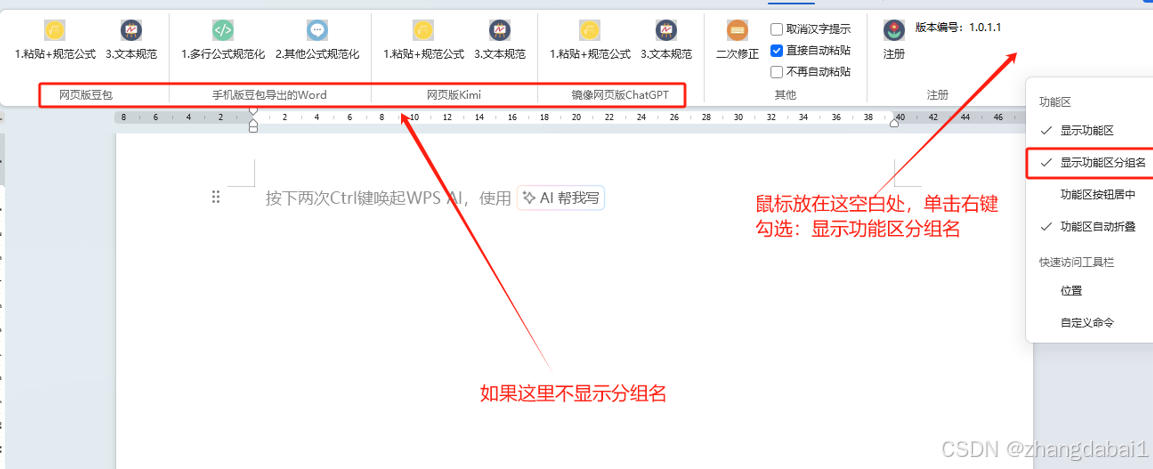This screenshot has height=469, width=1153.
Task: Click 1.粘贴+规范公式 in the 镜像网页版ChatGPT group
Action: pos(590,40)
